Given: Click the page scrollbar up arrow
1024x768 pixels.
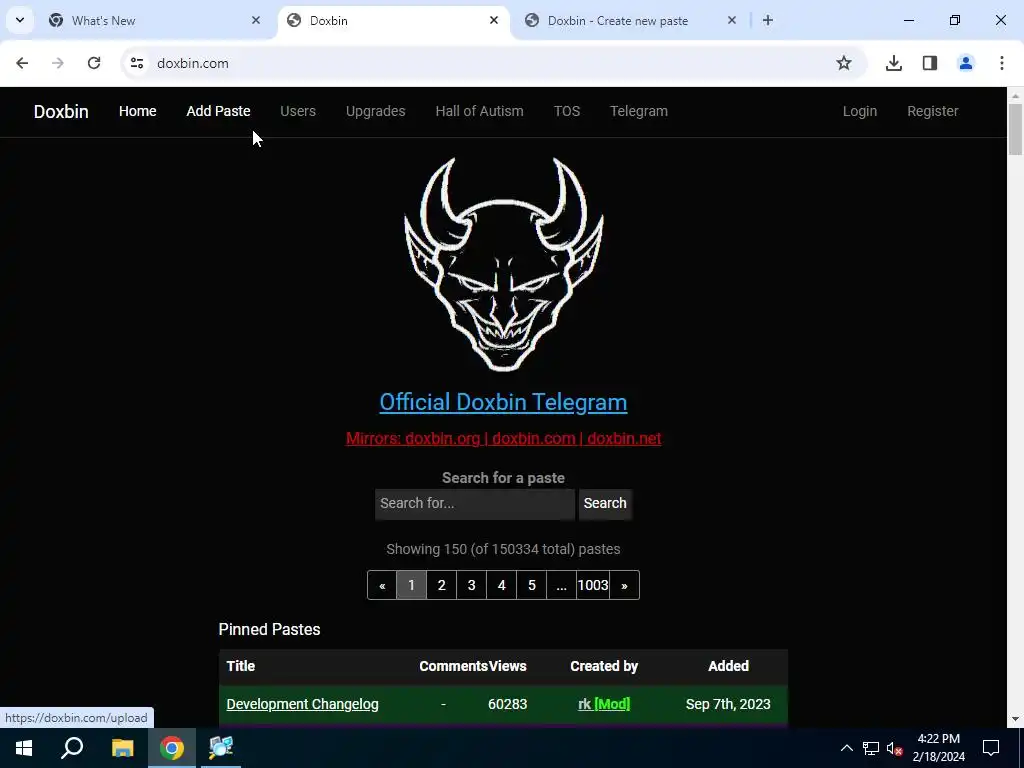Looking at the screenshot, I should (1016, 95).
